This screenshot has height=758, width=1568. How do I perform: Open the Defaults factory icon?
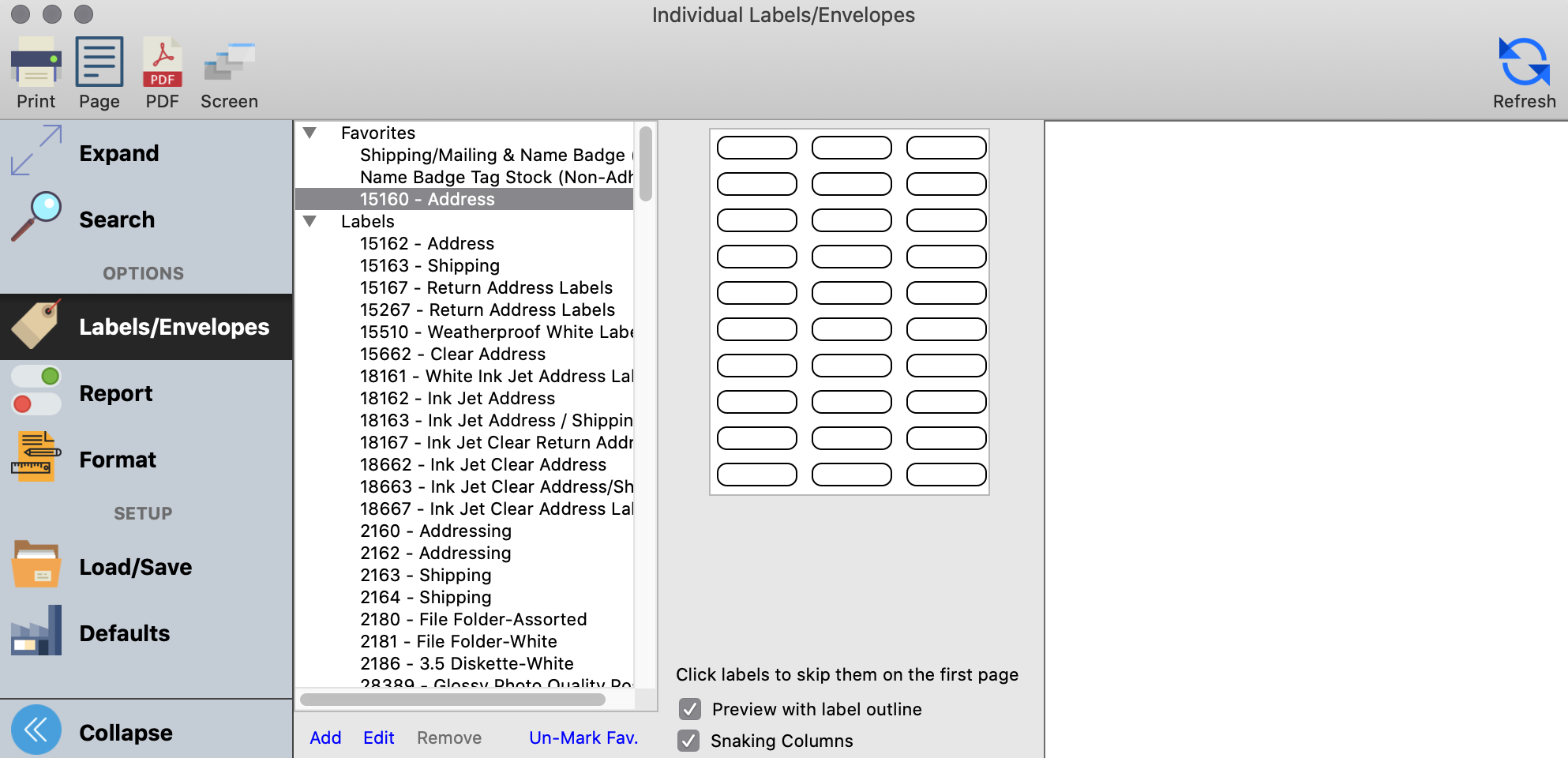[36, 630]
